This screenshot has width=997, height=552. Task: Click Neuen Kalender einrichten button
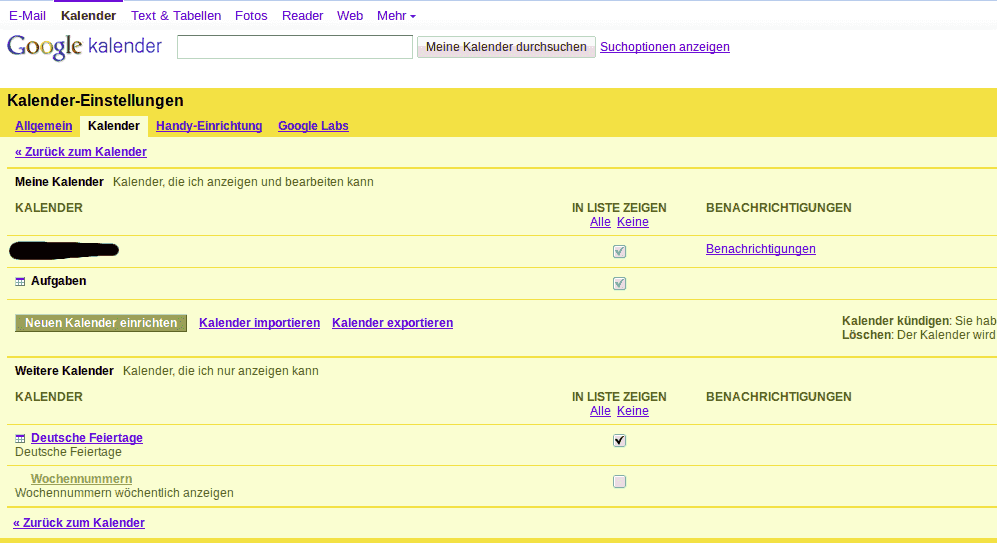[101, 323]
